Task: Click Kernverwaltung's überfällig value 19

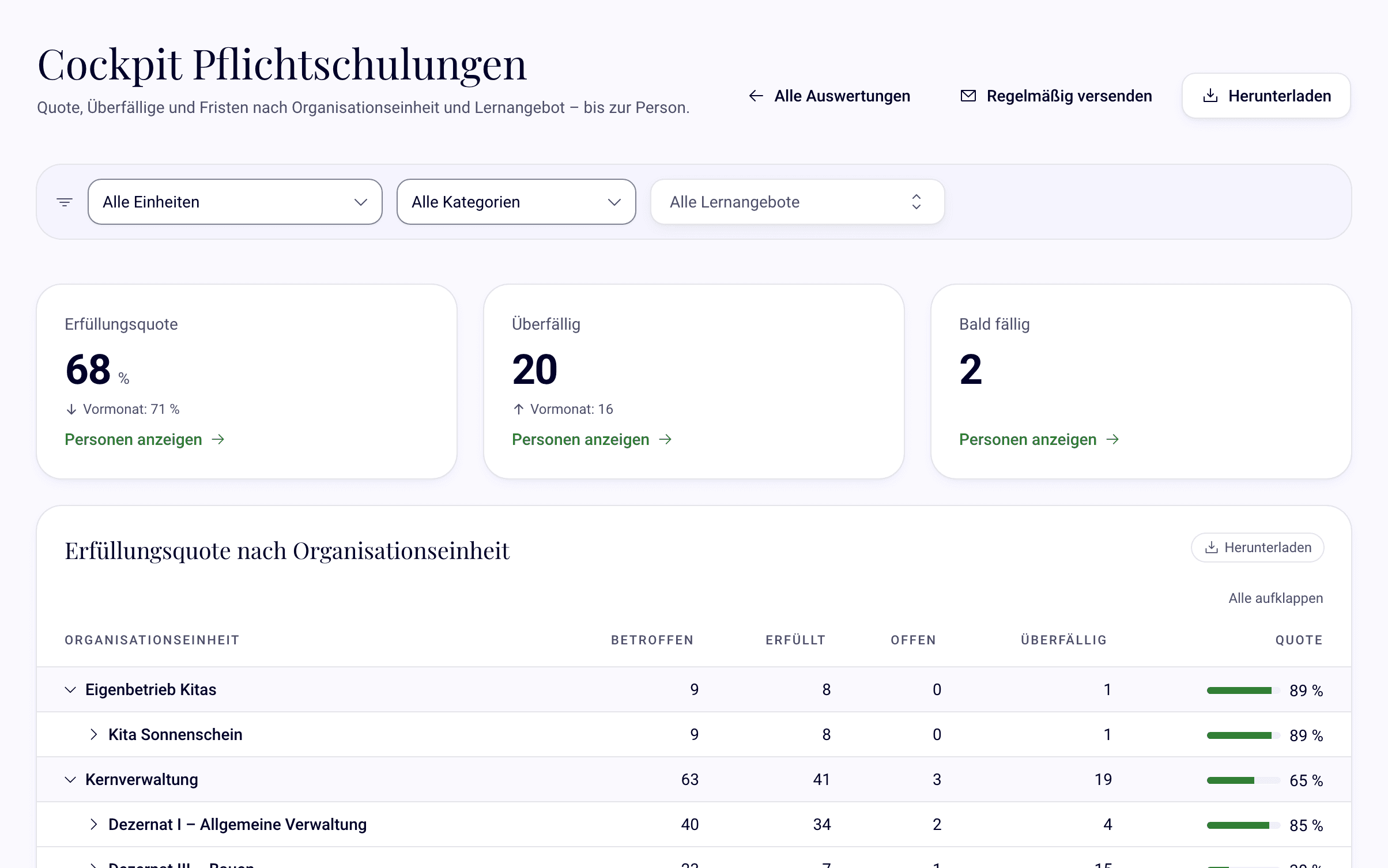Action: (x=1103, y=780)
